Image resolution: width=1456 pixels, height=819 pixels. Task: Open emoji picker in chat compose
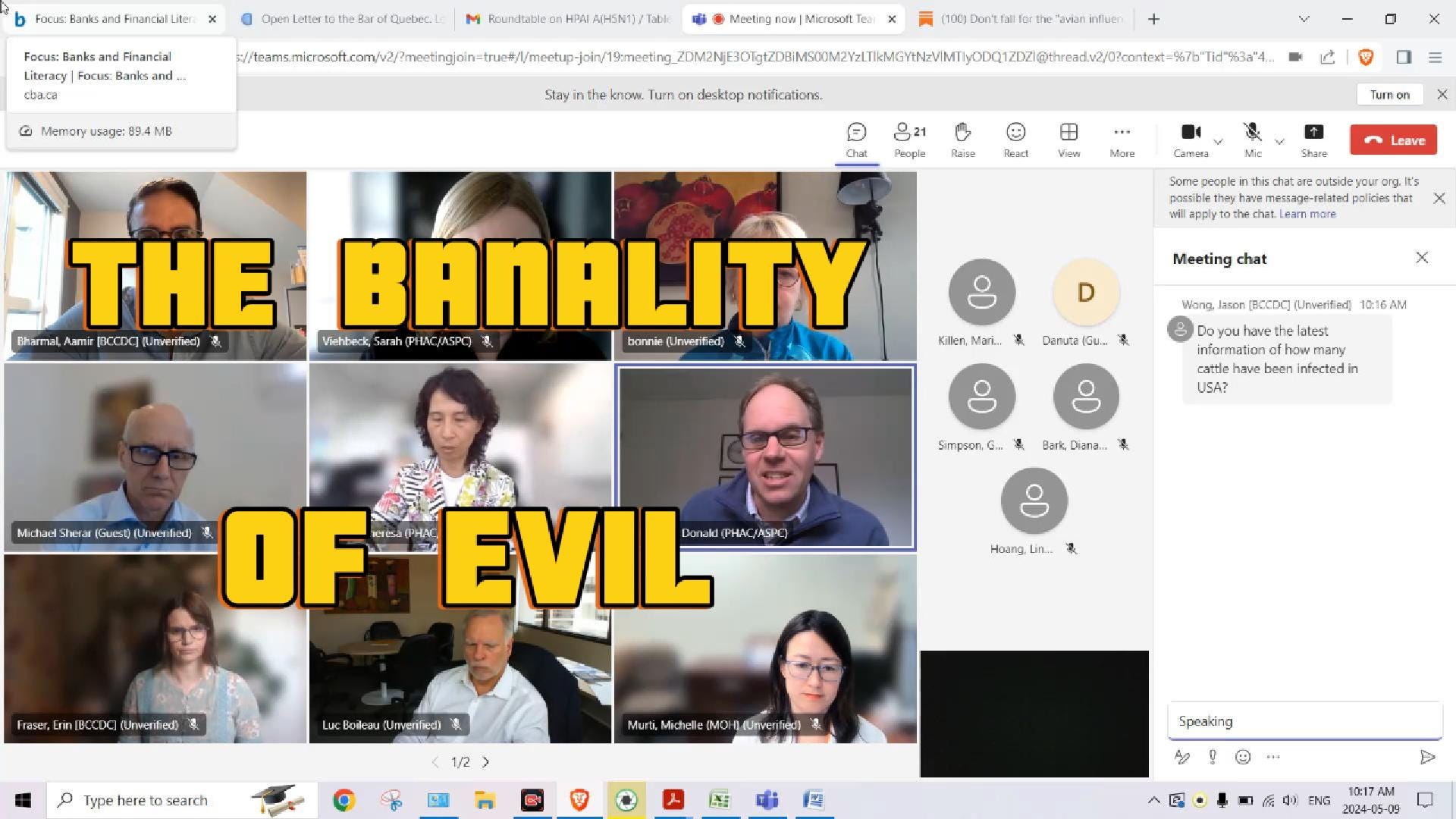coord(1242,757)
